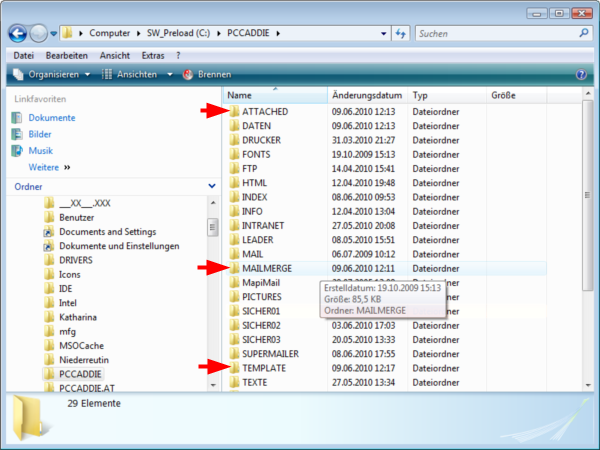Click file list scrollbar down arrow
The image size is (600, 450).
coord(588,385)
